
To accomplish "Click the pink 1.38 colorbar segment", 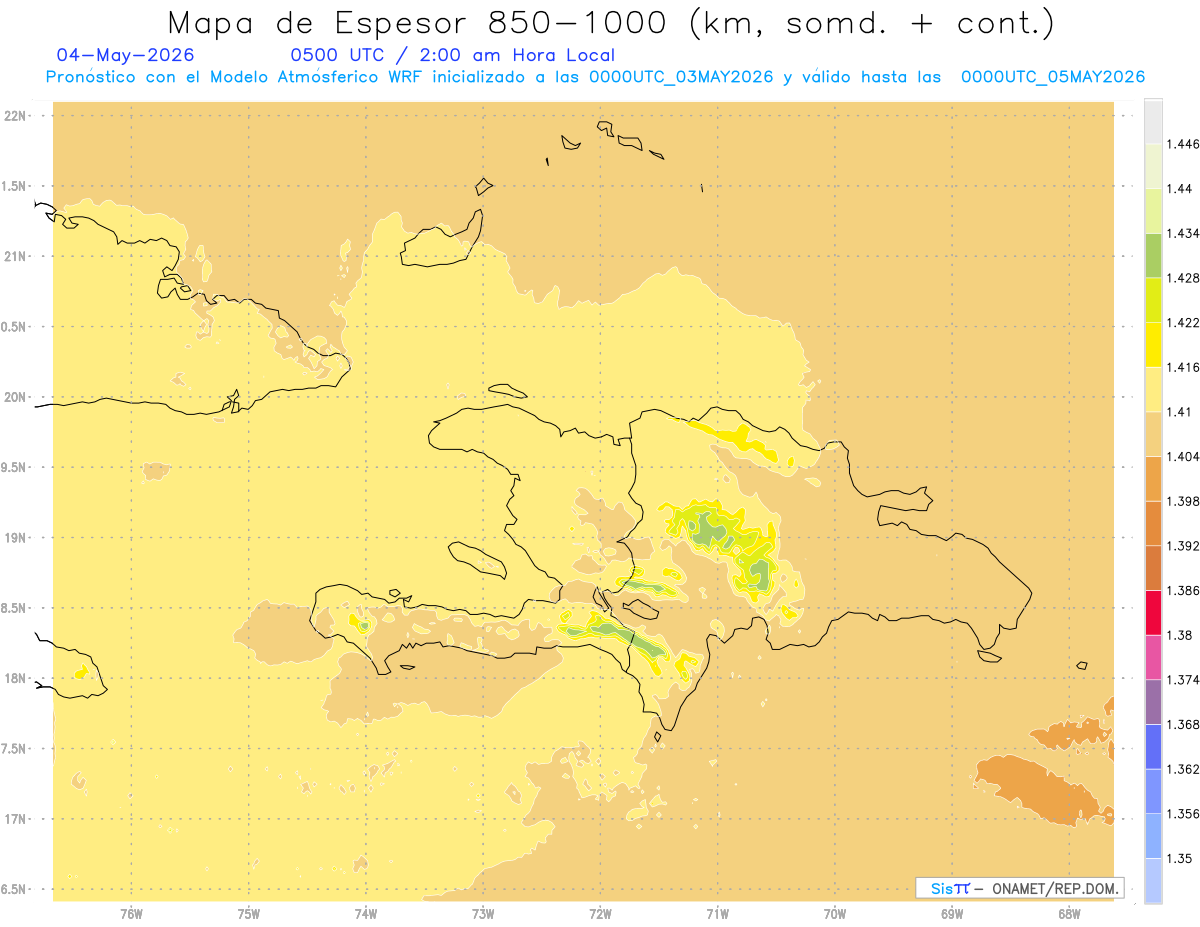I will tap(1153, 657).
